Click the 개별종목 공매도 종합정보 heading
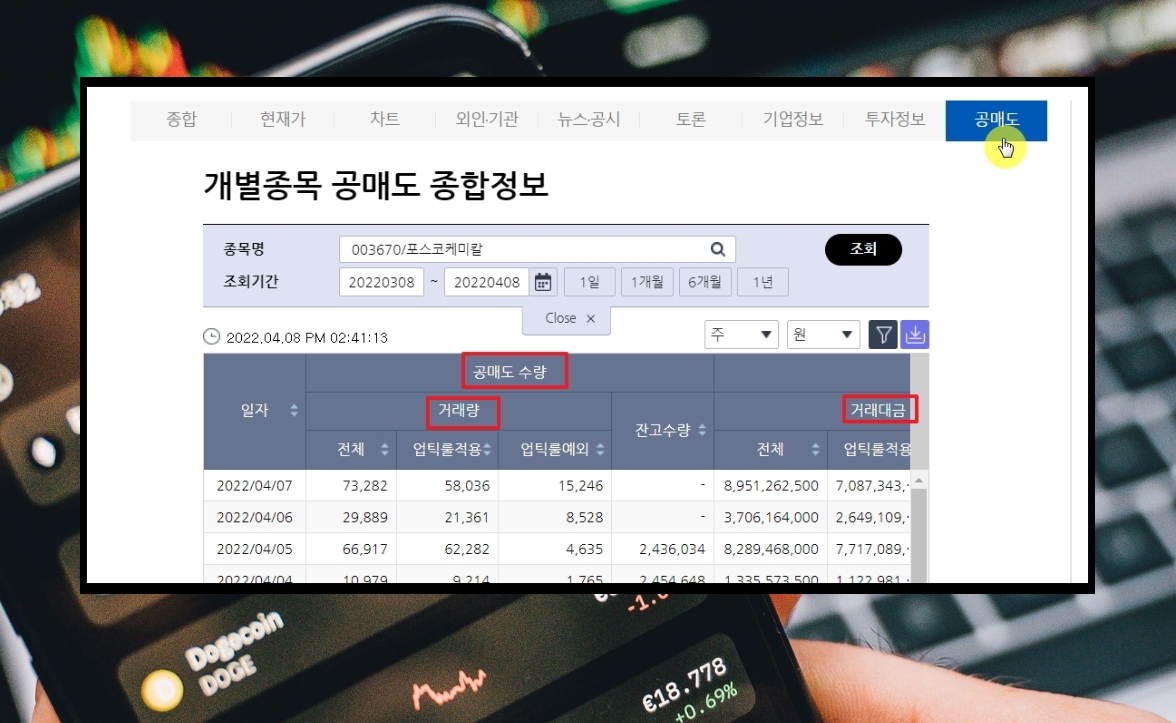 (376, 184)
